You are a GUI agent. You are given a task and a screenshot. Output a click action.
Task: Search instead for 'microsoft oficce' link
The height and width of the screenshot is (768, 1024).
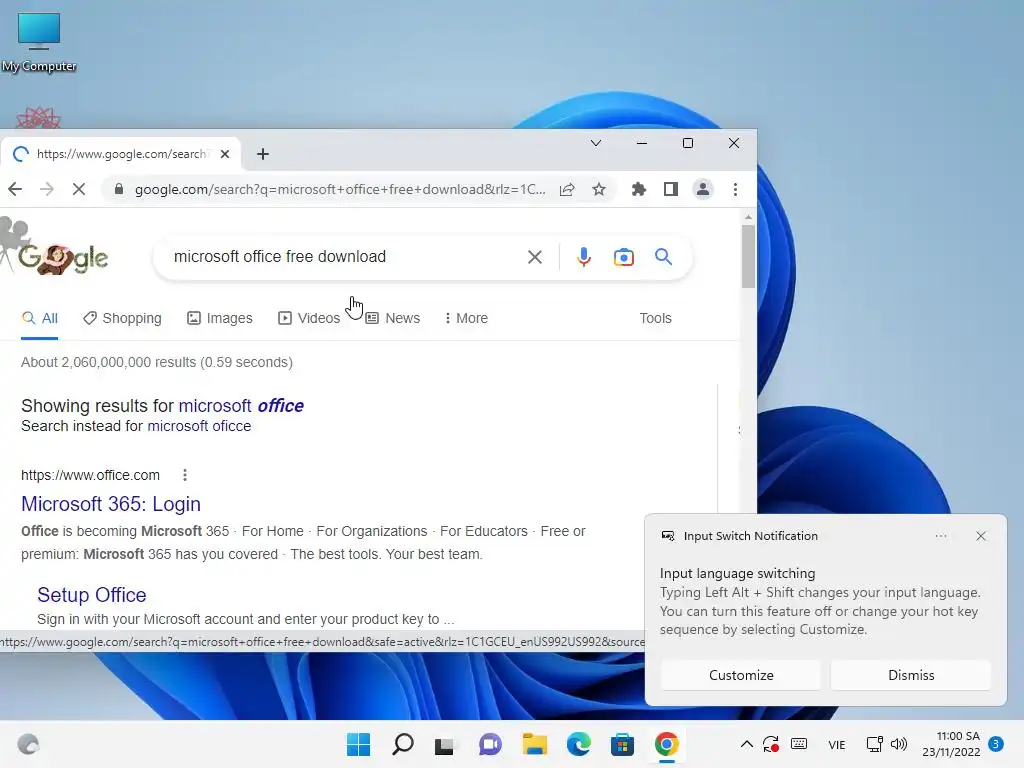tap(199, 426)
